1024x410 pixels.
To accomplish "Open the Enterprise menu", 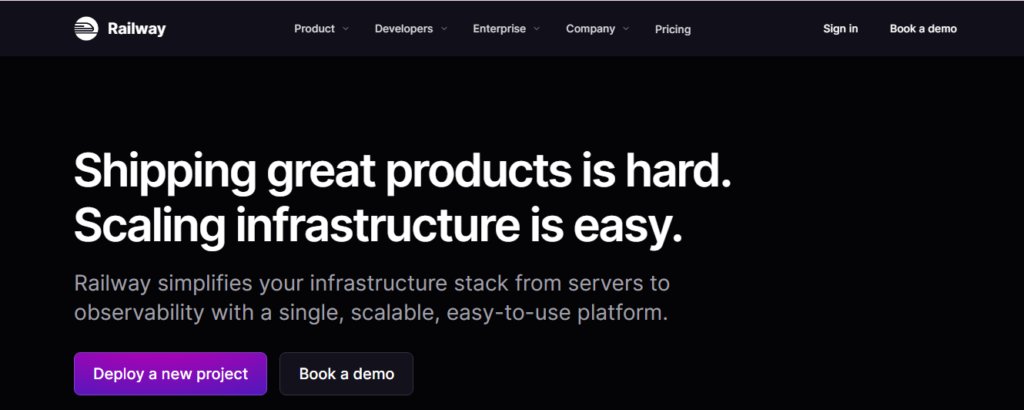I will [x=499, y=29].
